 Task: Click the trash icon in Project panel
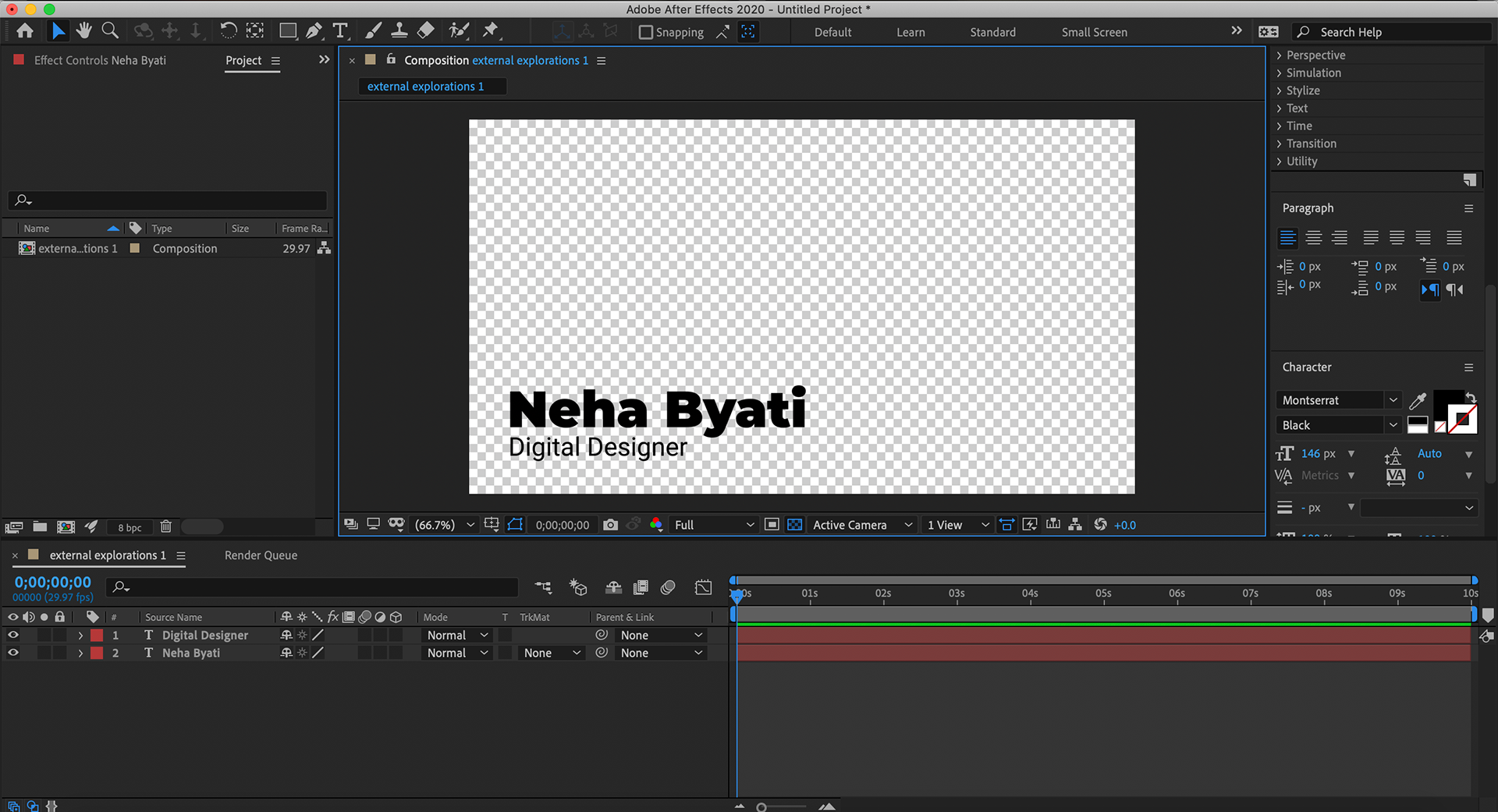click(166, 527)
